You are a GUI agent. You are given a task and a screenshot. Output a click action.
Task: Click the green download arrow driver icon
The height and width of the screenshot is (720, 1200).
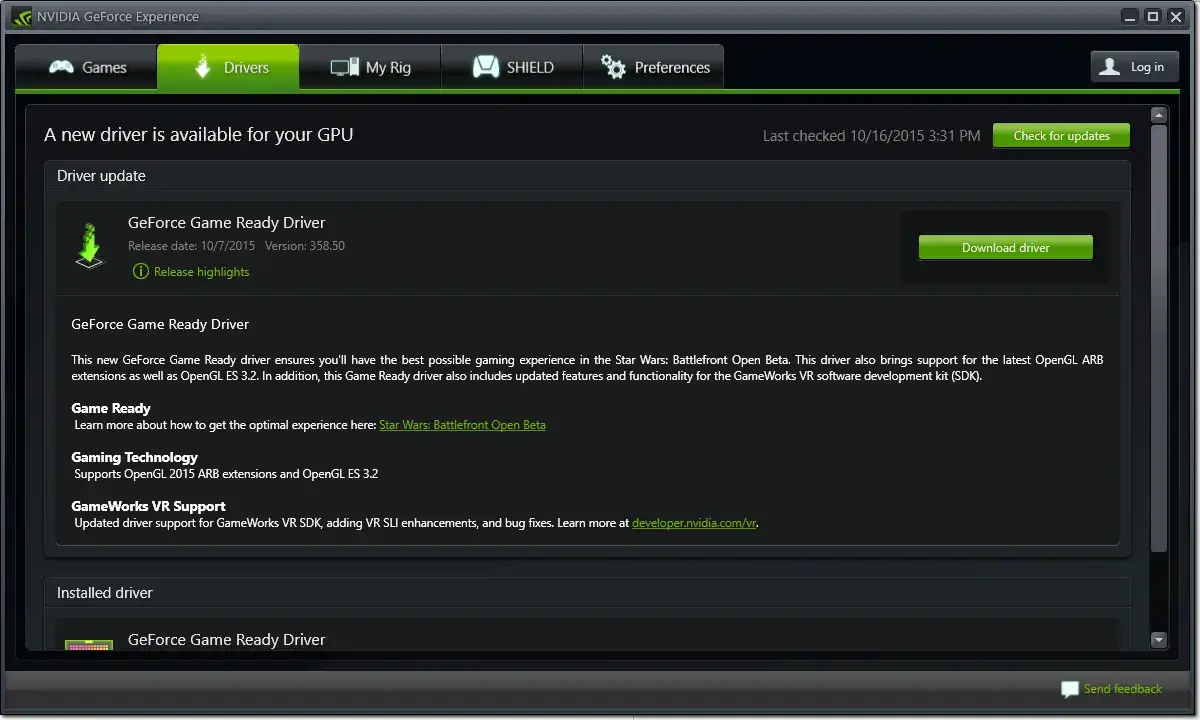point(90,245)
